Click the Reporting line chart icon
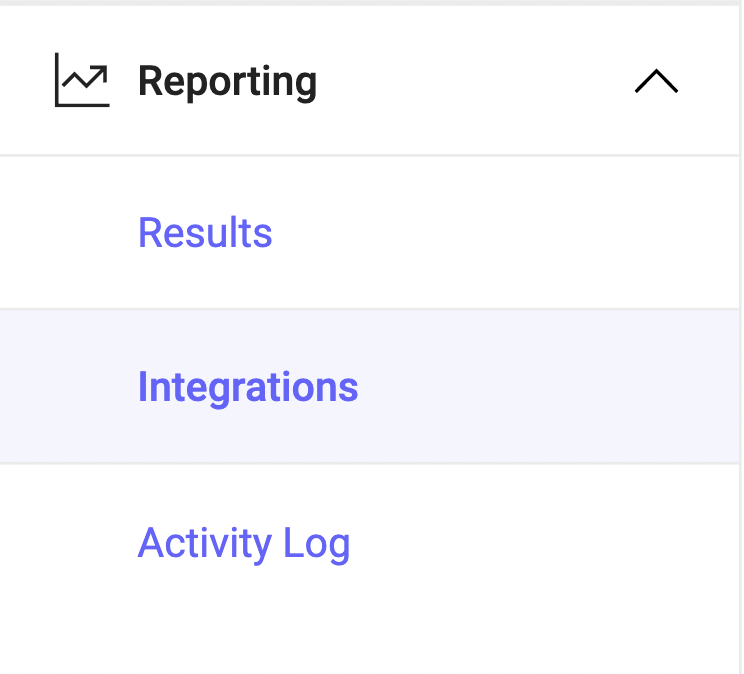This screenshot has height=674, width=744. [81, 81]
